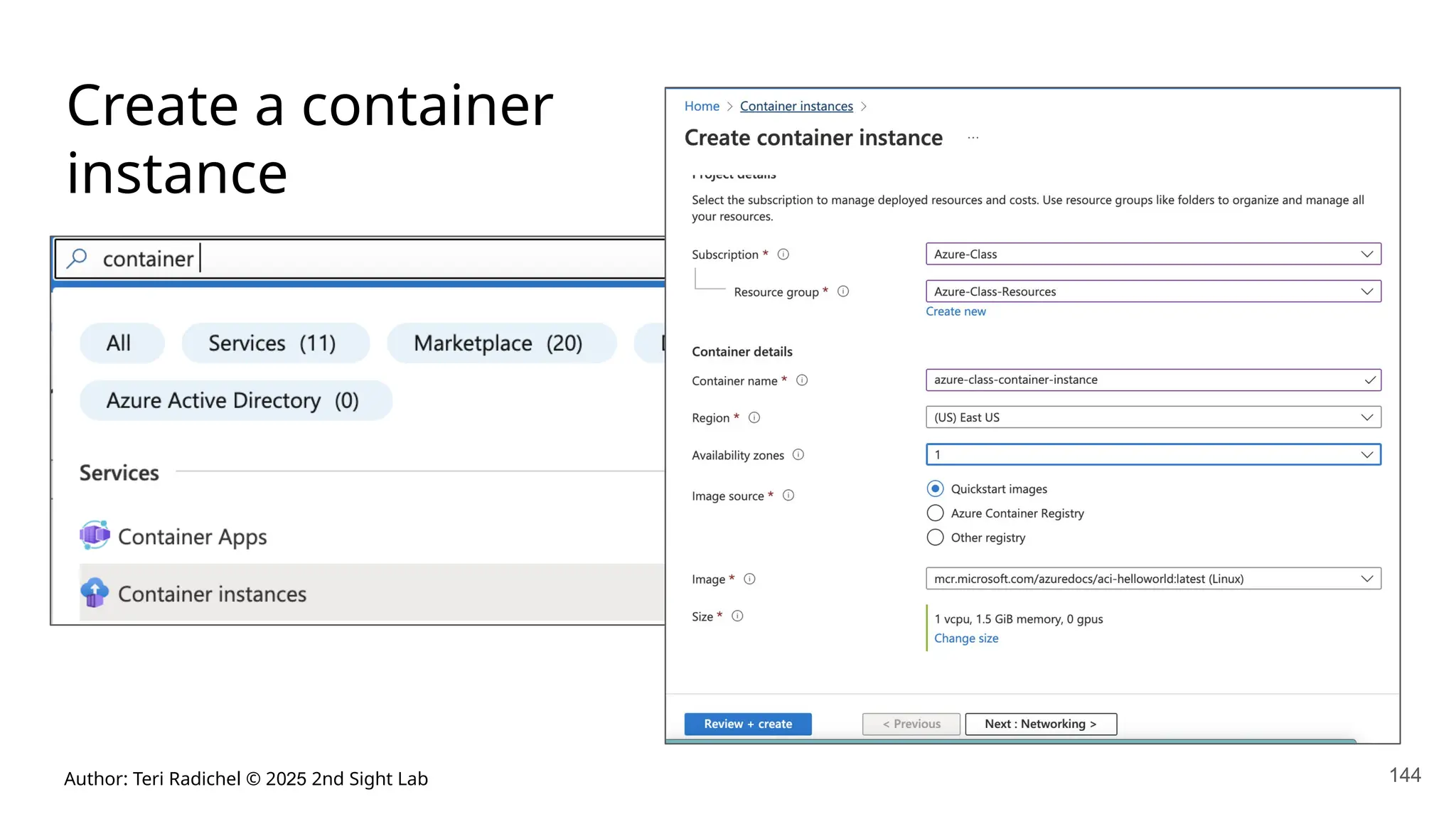This screenshot has width=1456, height=819.
Task: Filter results by Azure Active Directory (0)
Action: pos(235,400)
